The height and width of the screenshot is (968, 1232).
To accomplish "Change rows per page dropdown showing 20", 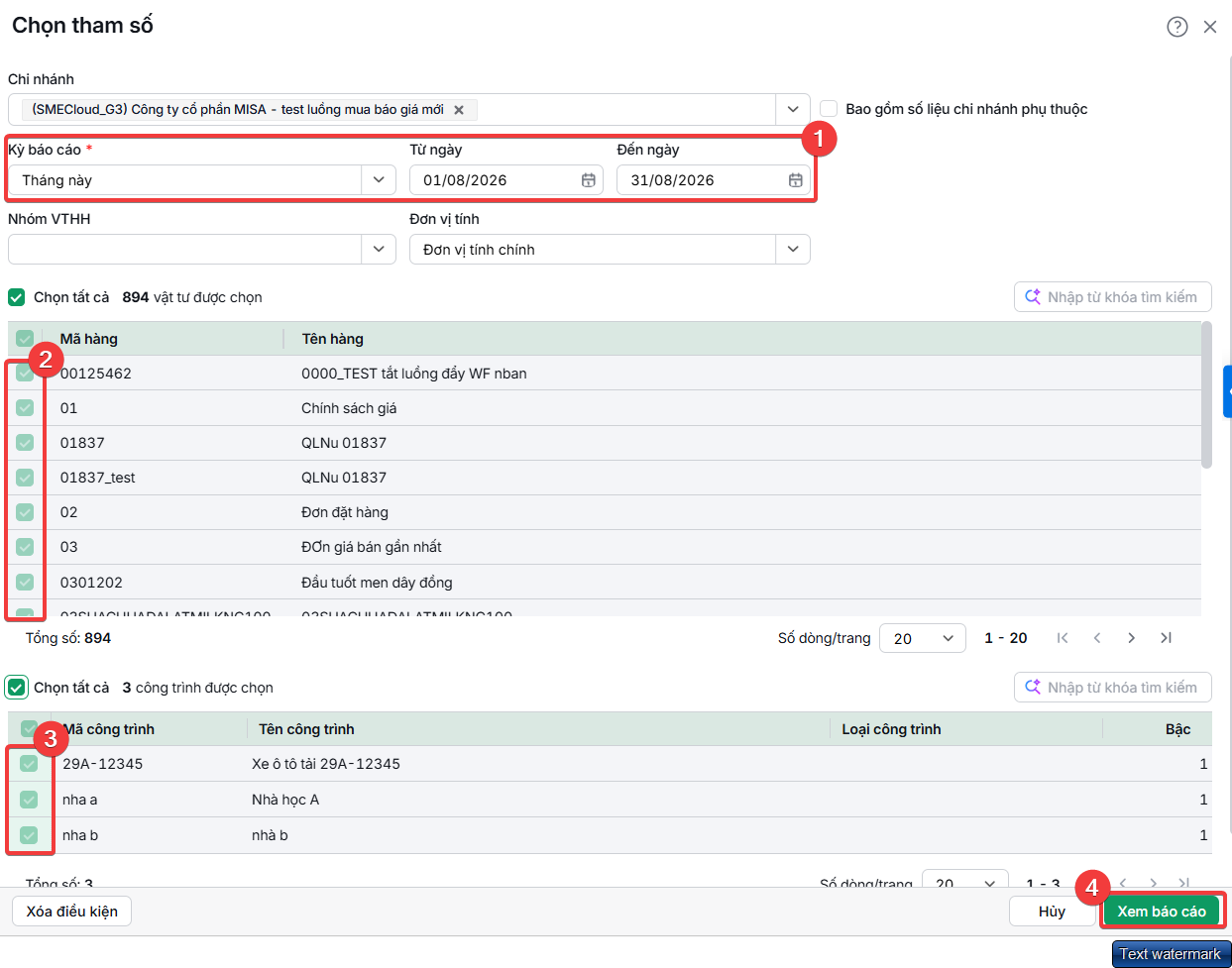I will (922, 638).
